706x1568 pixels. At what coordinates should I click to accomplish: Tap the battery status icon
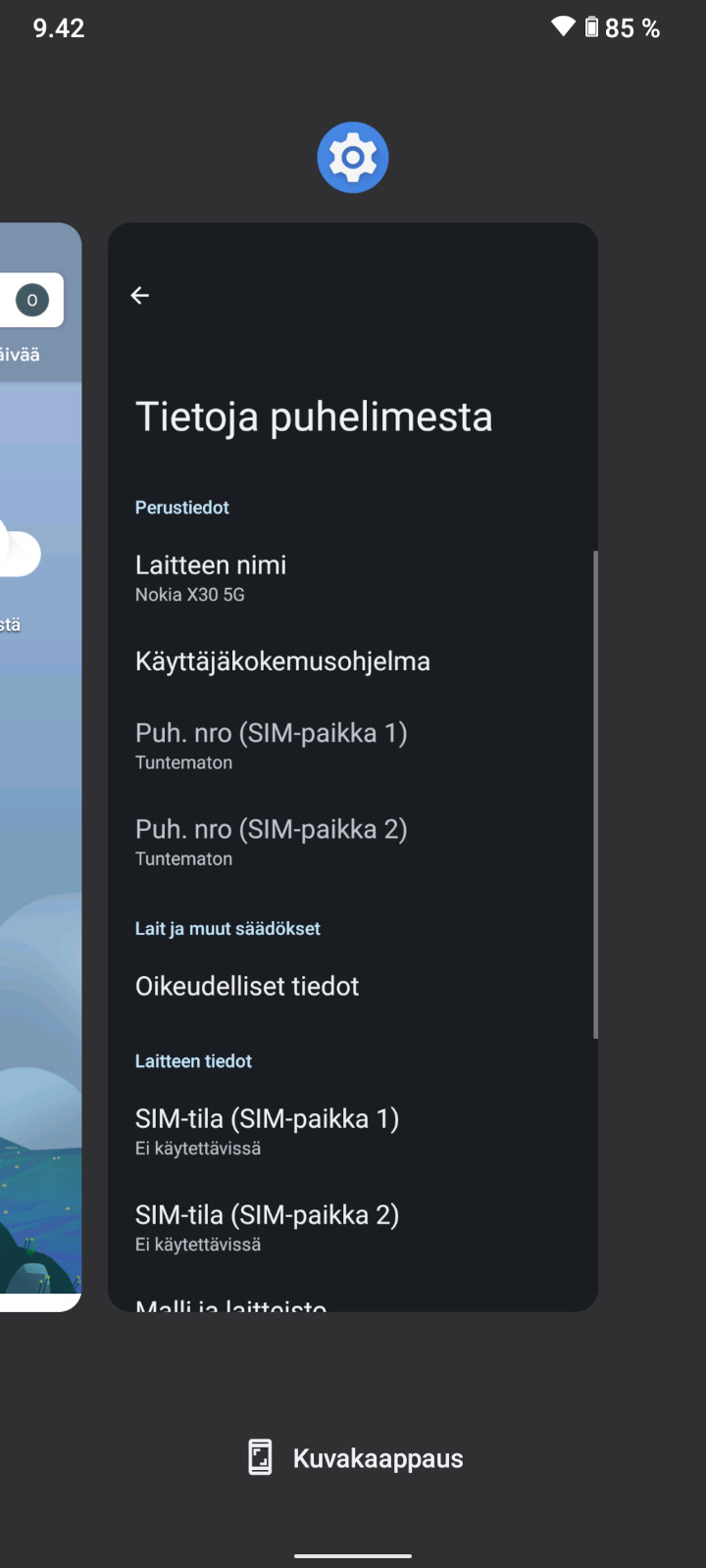(591, 26)
